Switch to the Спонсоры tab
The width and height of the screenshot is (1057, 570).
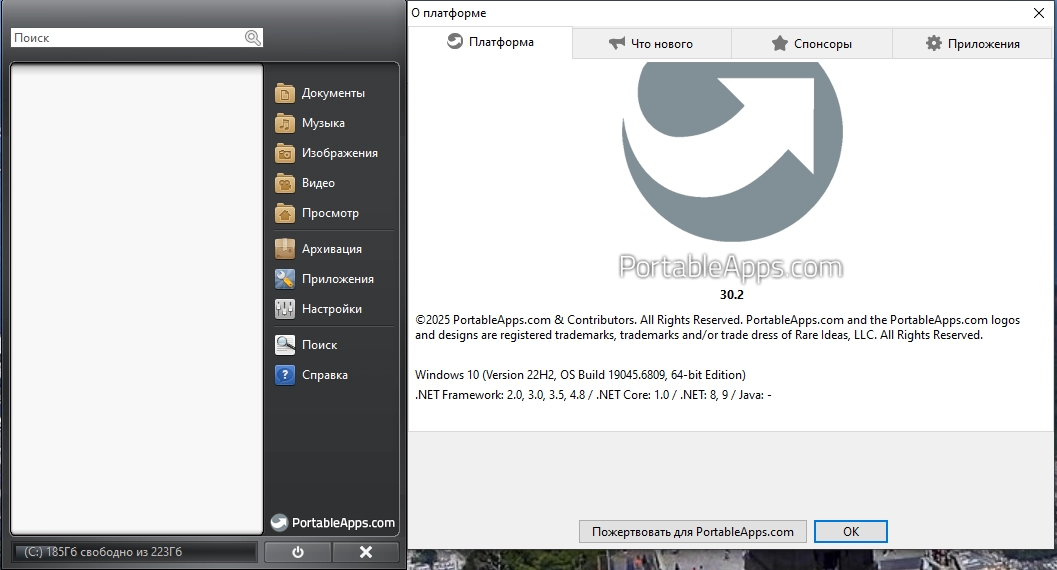[812, 43]
